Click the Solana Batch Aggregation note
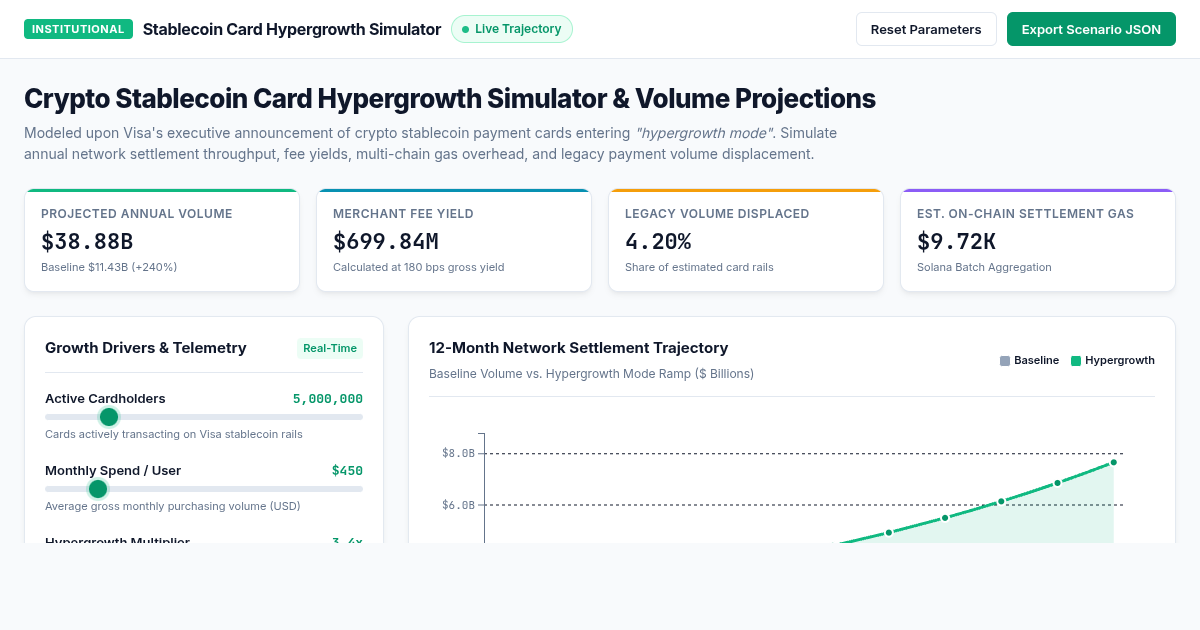Image resolution: width=1200 pixels, height=630 pixels. 984,267
